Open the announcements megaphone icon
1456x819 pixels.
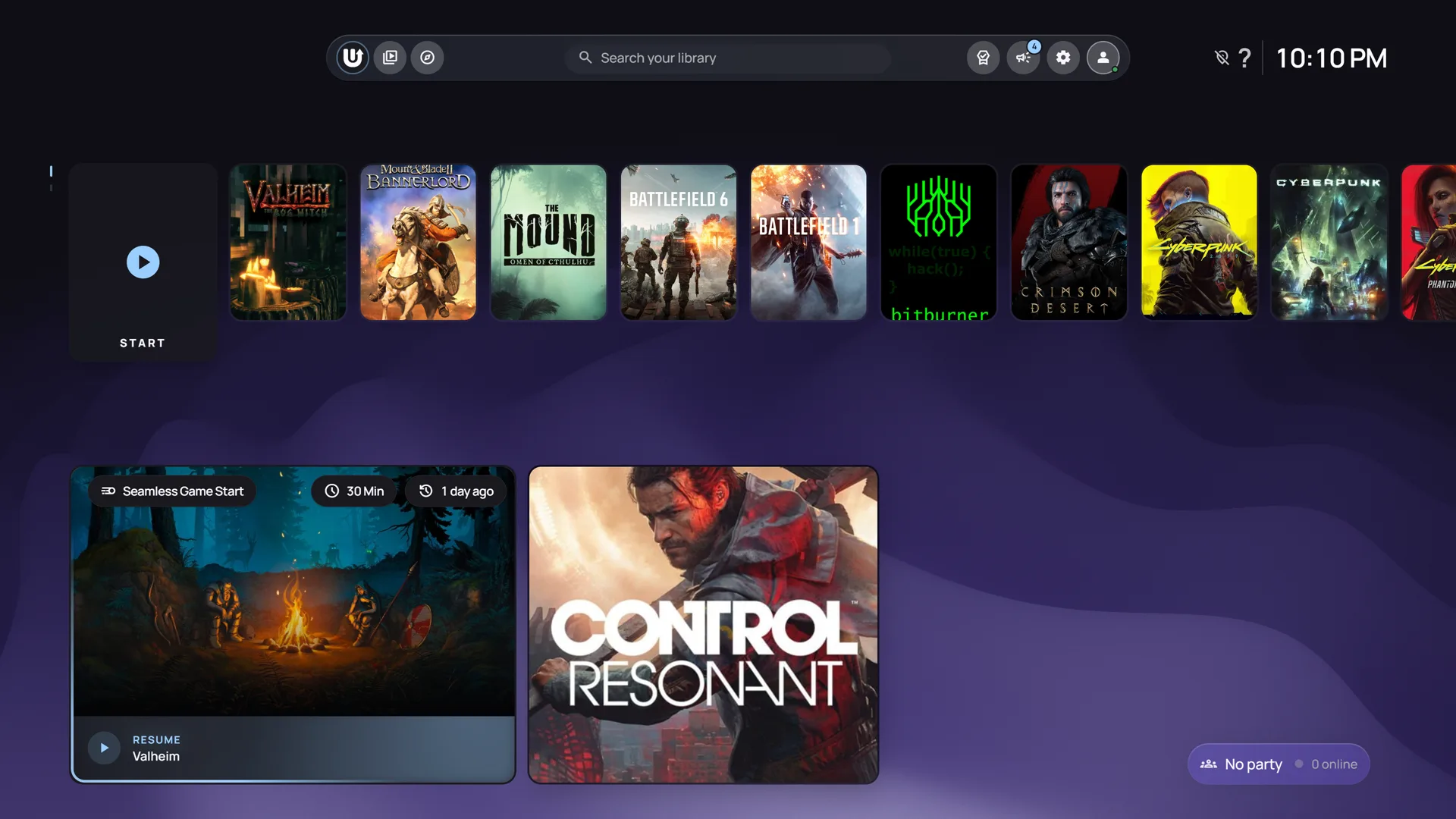point(1023,58)
